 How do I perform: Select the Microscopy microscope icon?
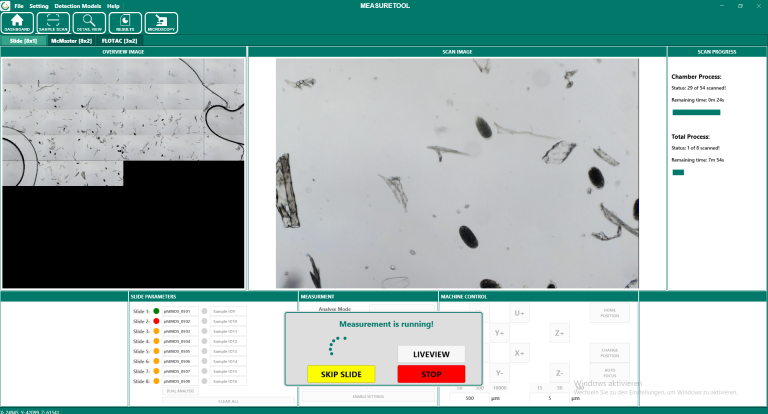coord(161,22)
